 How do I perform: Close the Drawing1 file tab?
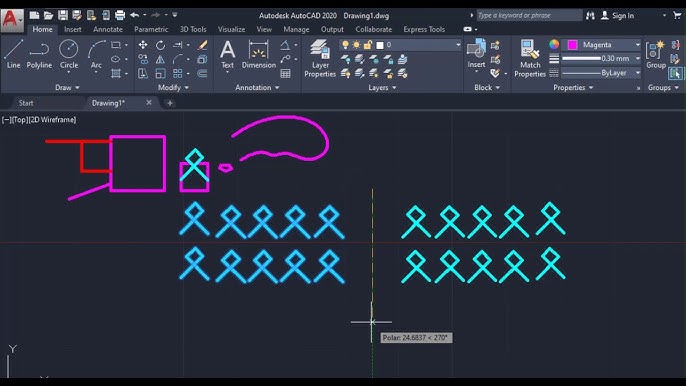coord(149,102)
